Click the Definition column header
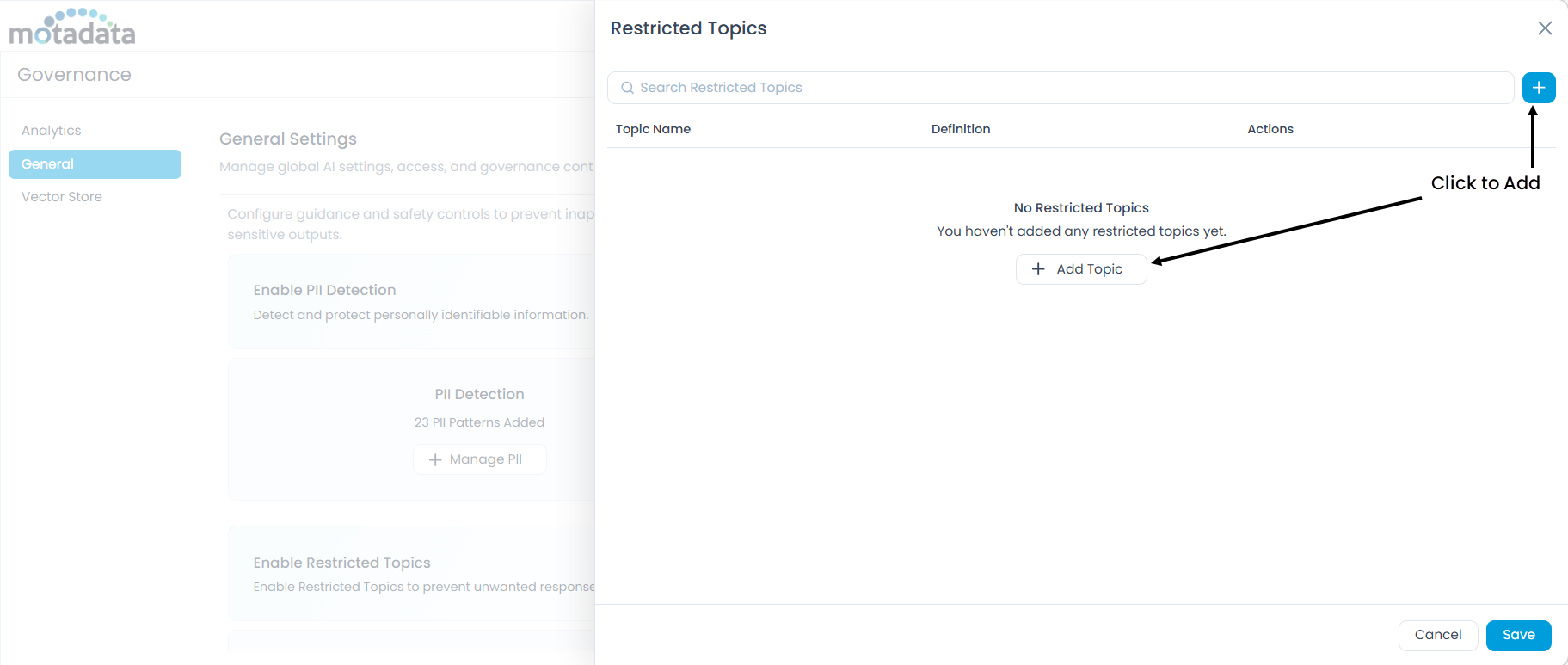Image resolution: width=1568 pixels, height=665 pixels. click(960, 129)
